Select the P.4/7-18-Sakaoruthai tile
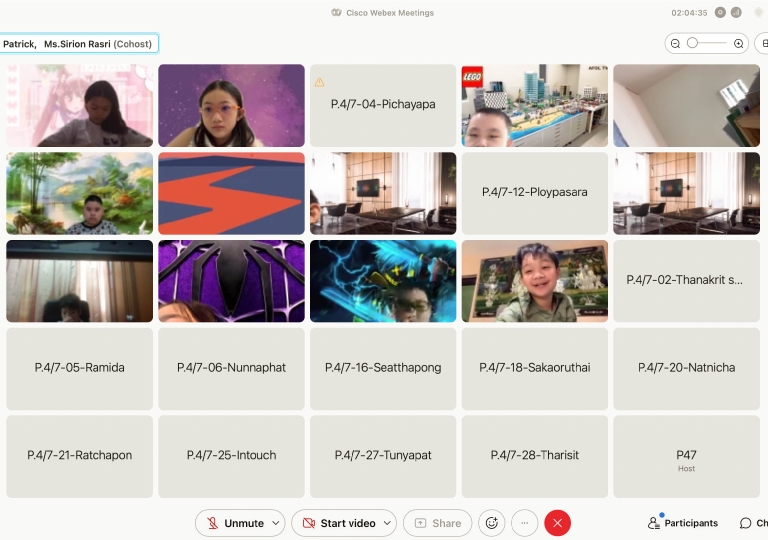Viewport: 768px width, 540px height. coord(535,368)
